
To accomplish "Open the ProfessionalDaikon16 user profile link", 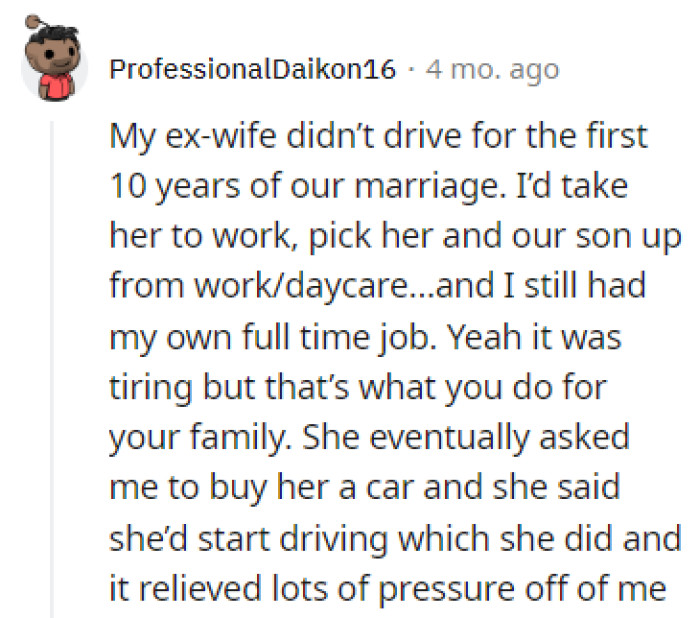I will pos(252,70).
